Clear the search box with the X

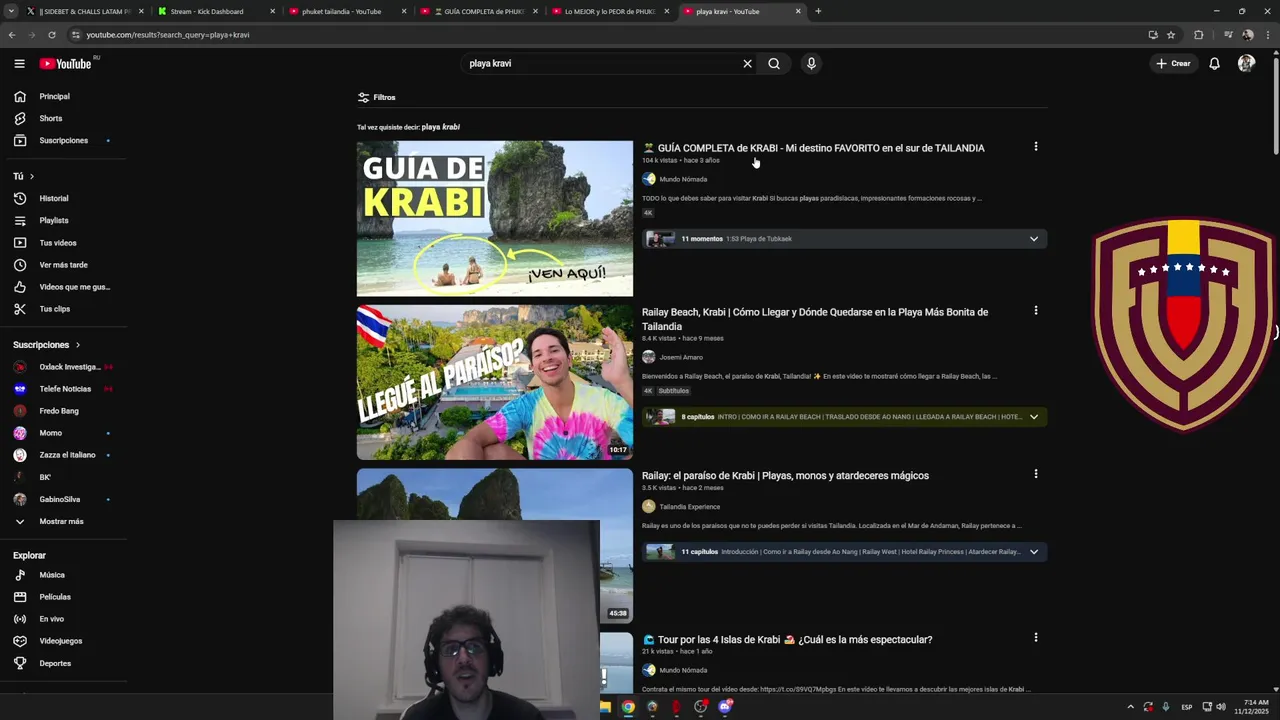(747, 63)
